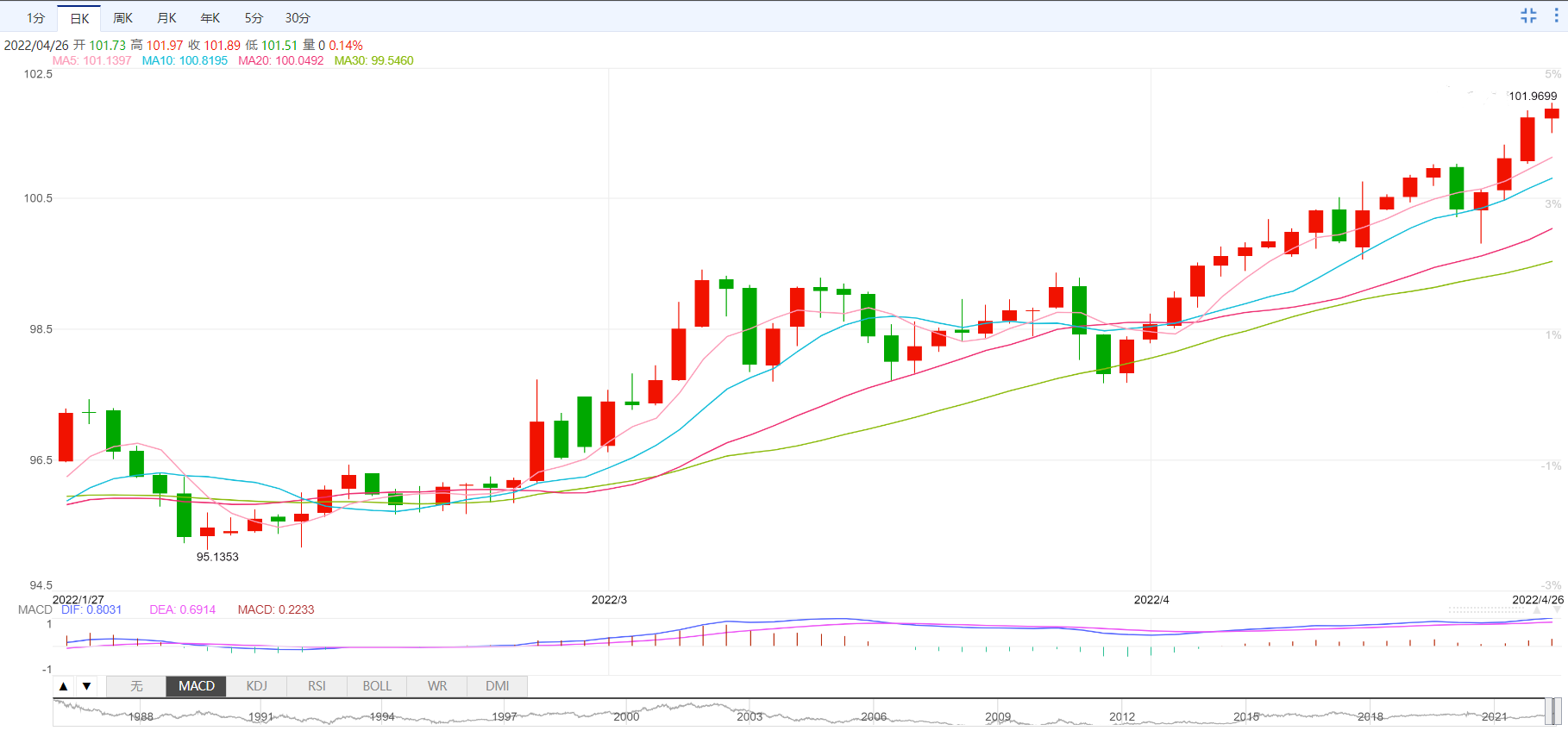Switch to the 周K weekly tab
Image resolution: width=1568 pixels, height=737 pixels.
(x=123, y=18)
